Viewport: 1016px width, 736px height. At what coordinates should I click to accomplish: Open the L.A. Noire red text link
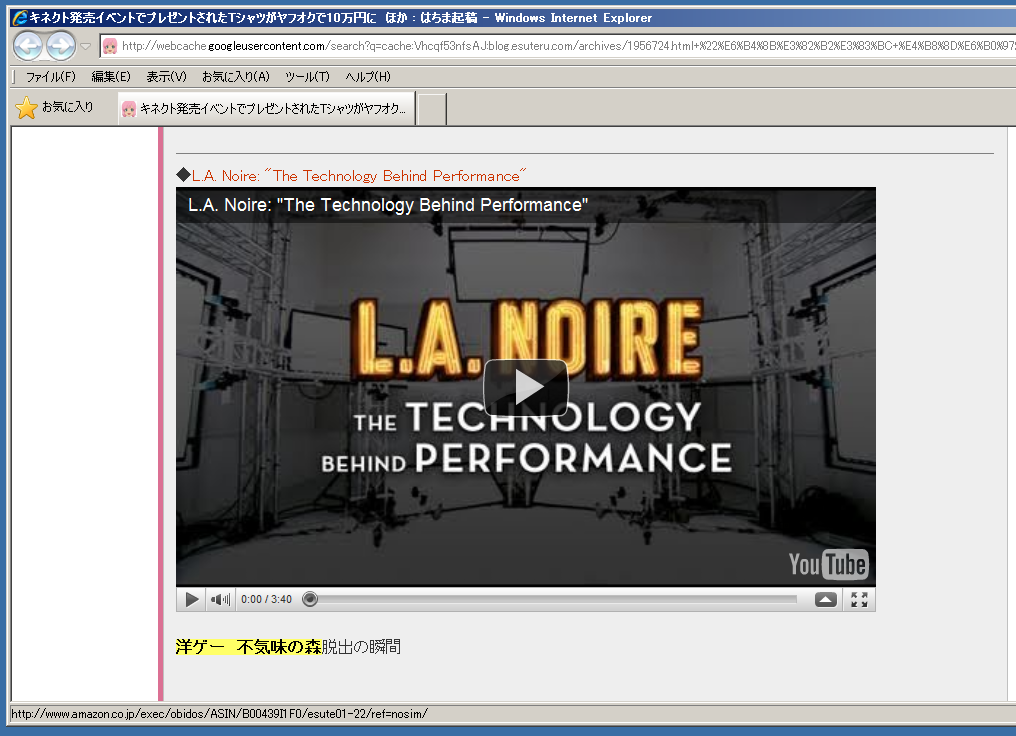(x=359, y=176)
